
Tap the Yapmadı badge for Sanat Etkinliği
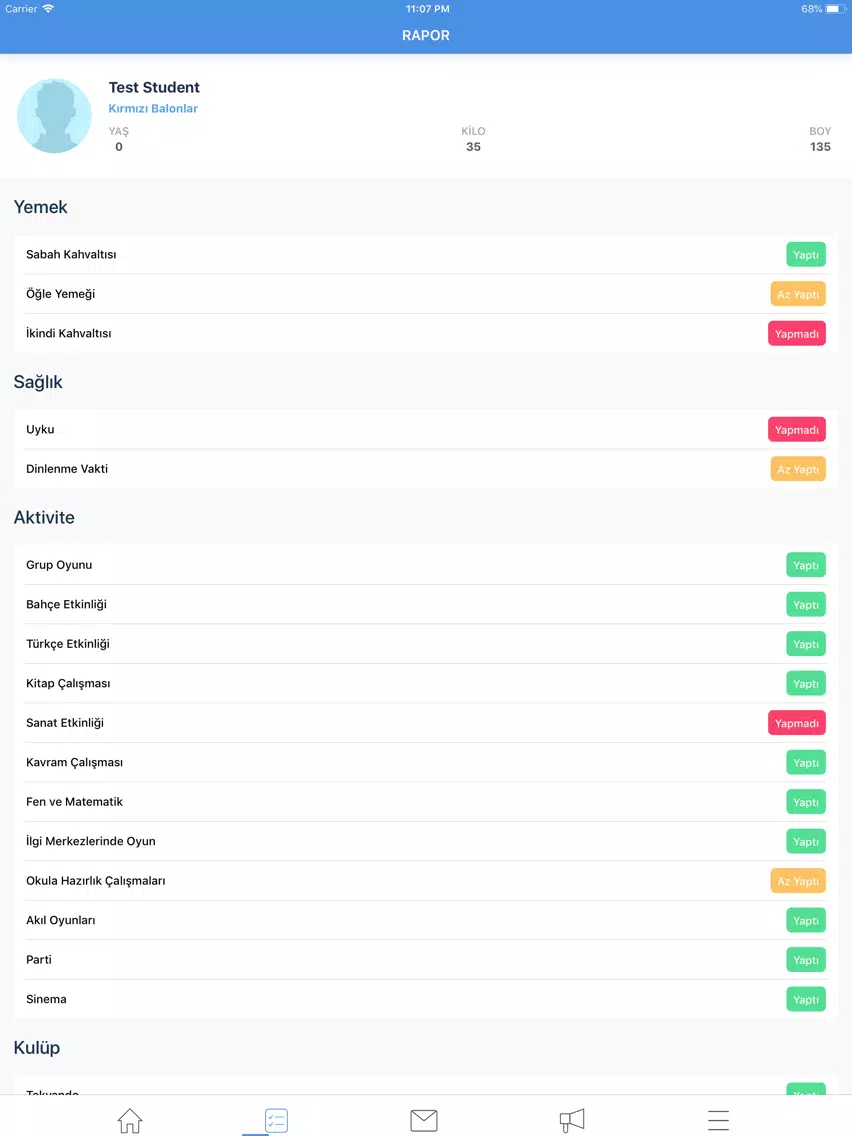796,723
